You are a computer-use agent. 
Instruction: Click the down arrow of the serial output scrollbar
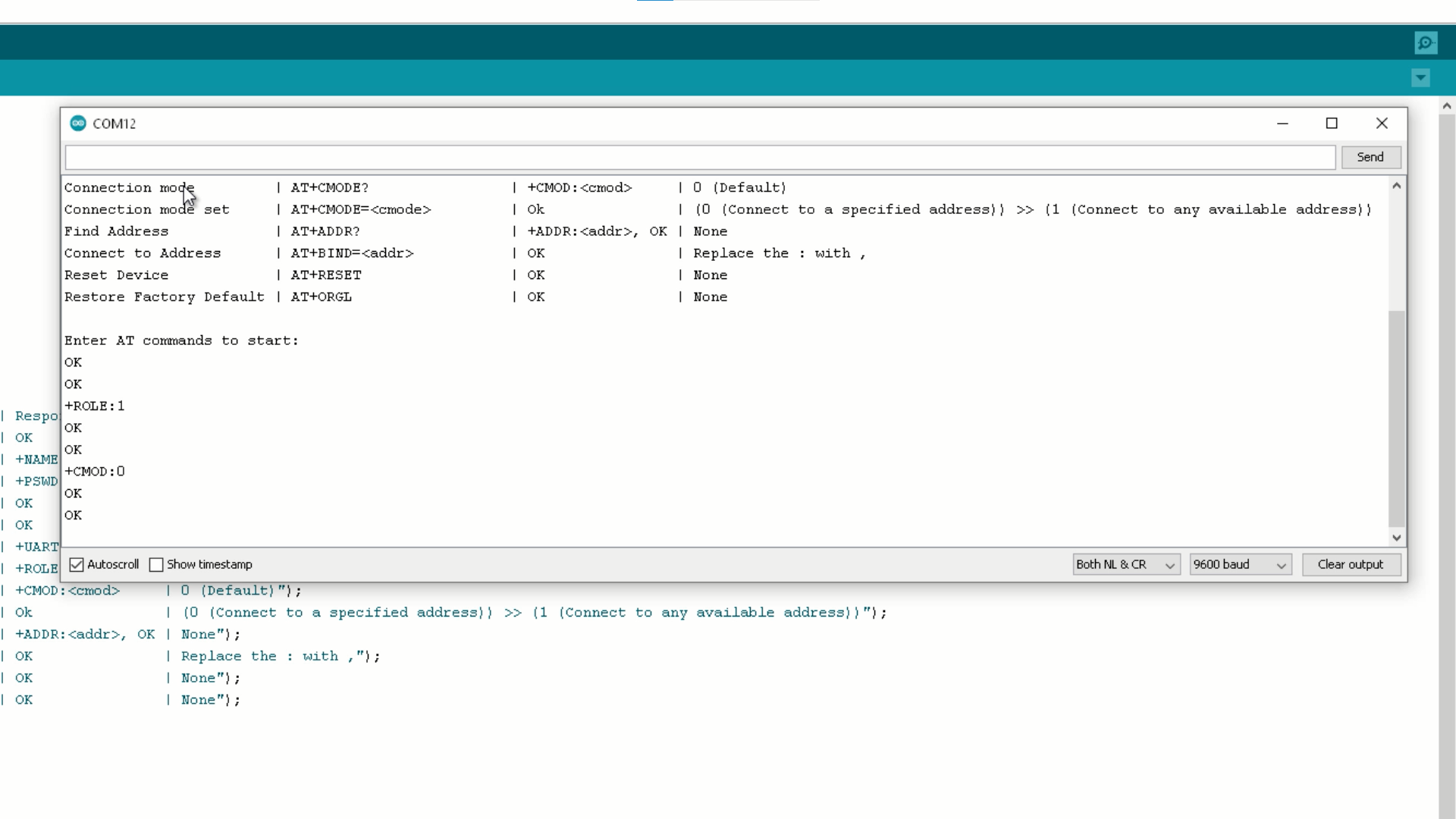[1396, 538]
